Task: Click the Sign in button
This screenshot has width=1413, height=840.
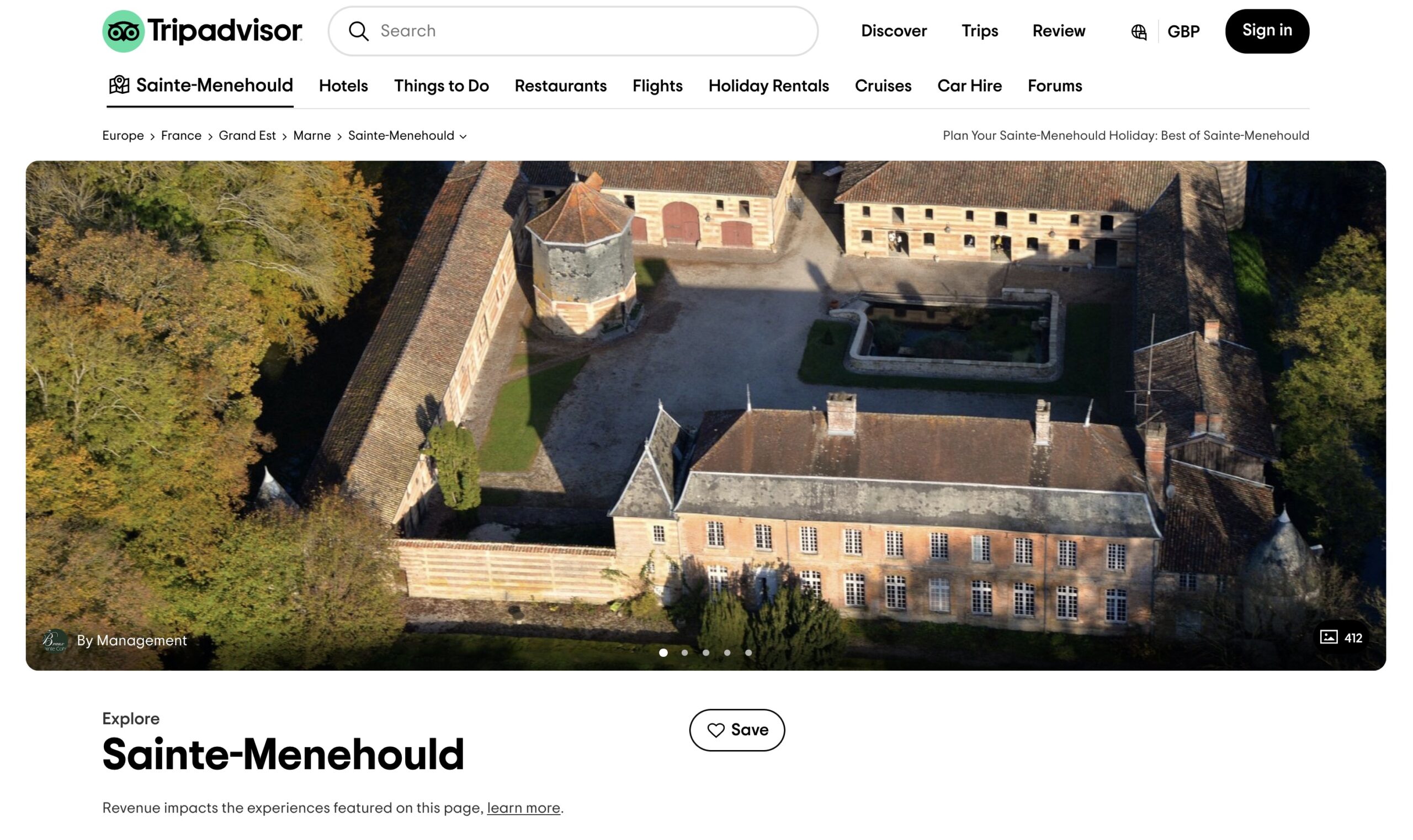Action: [x=1266, y=31]
